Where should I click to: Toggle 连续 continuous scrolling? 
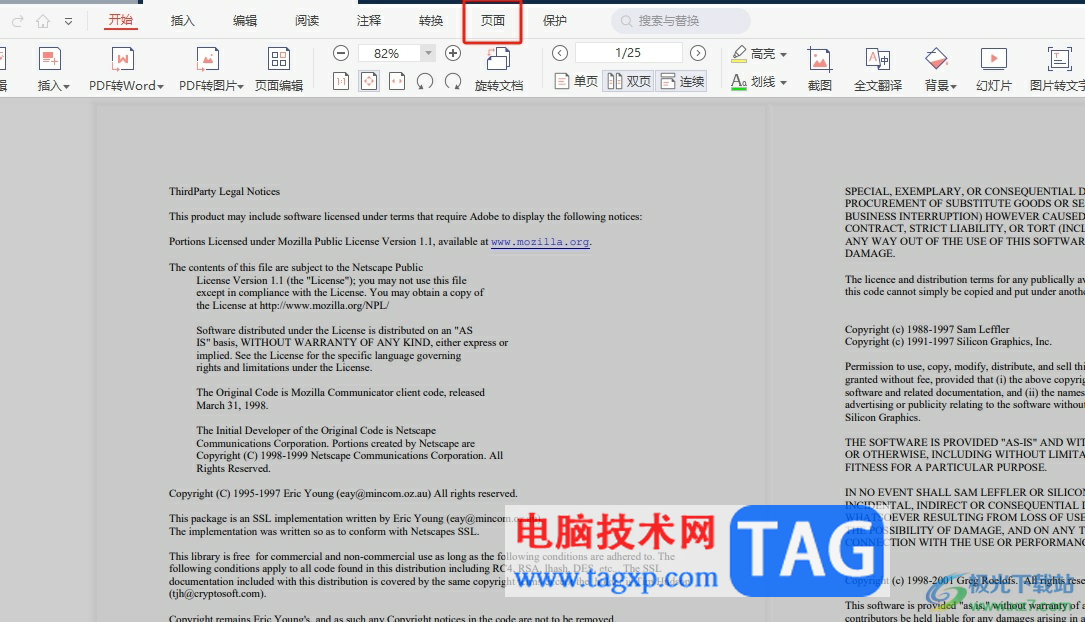click(682, 82)
